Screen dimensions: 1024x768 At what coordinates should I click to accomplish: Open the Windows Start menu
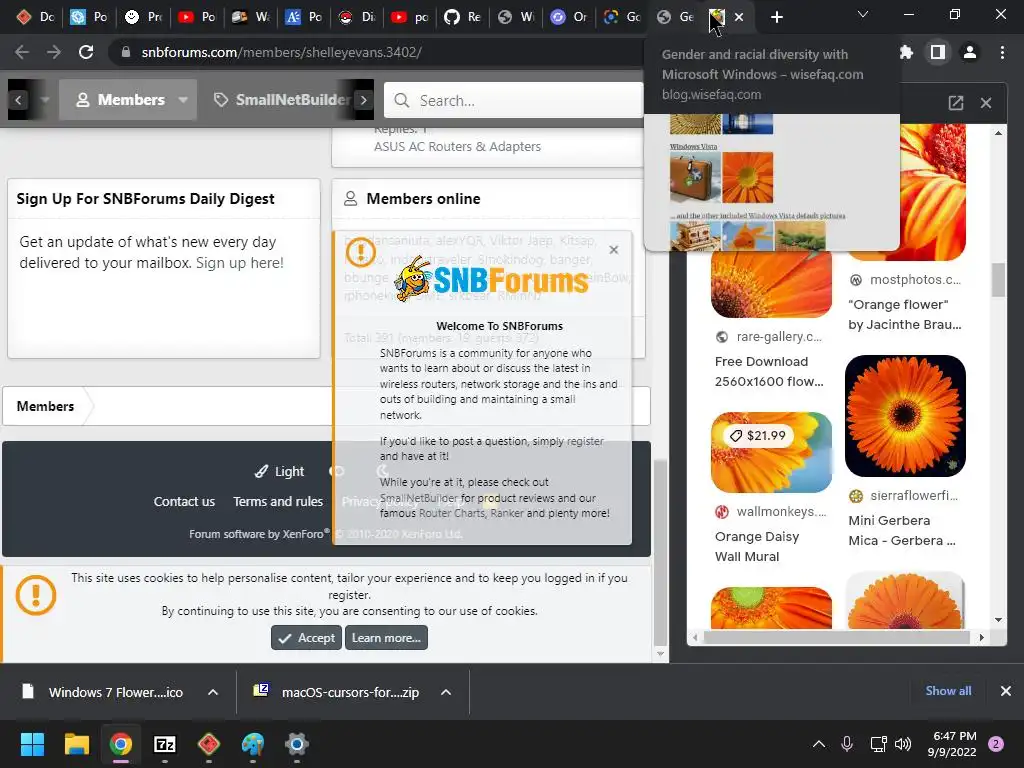[32, 744]
